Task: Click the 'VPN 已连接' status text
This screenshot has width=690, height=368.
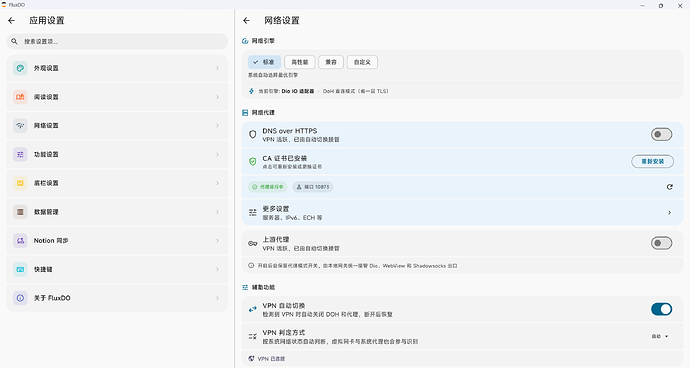Action: coord(272,359)
